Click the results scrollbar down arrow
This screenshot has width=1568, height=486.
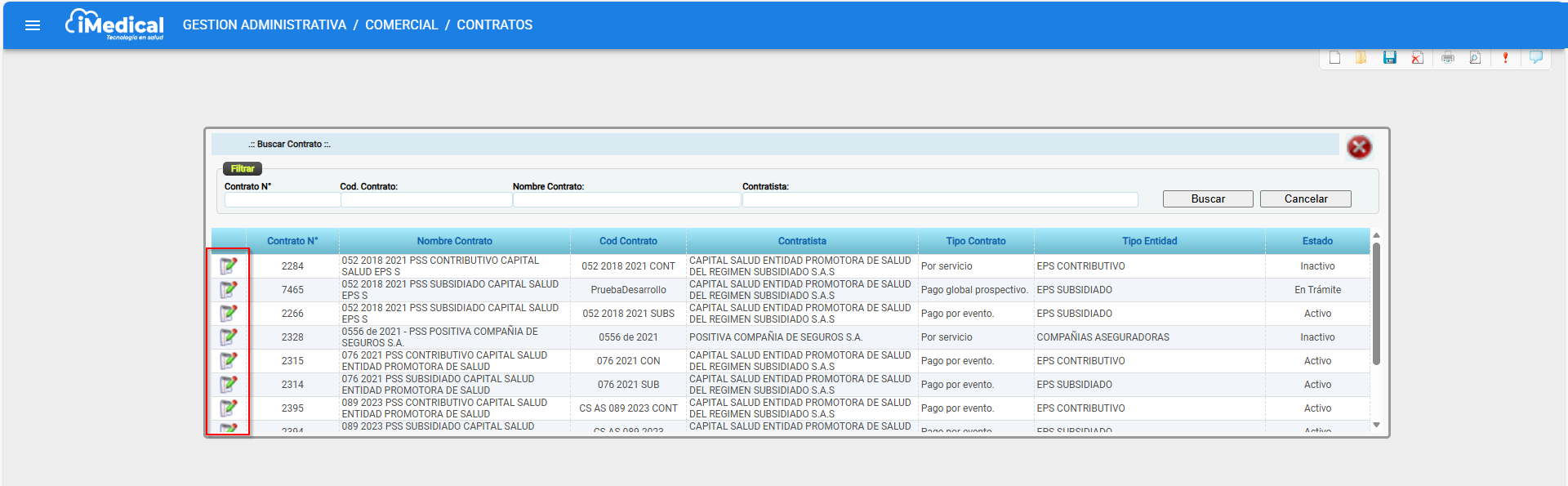point(1376,425)
